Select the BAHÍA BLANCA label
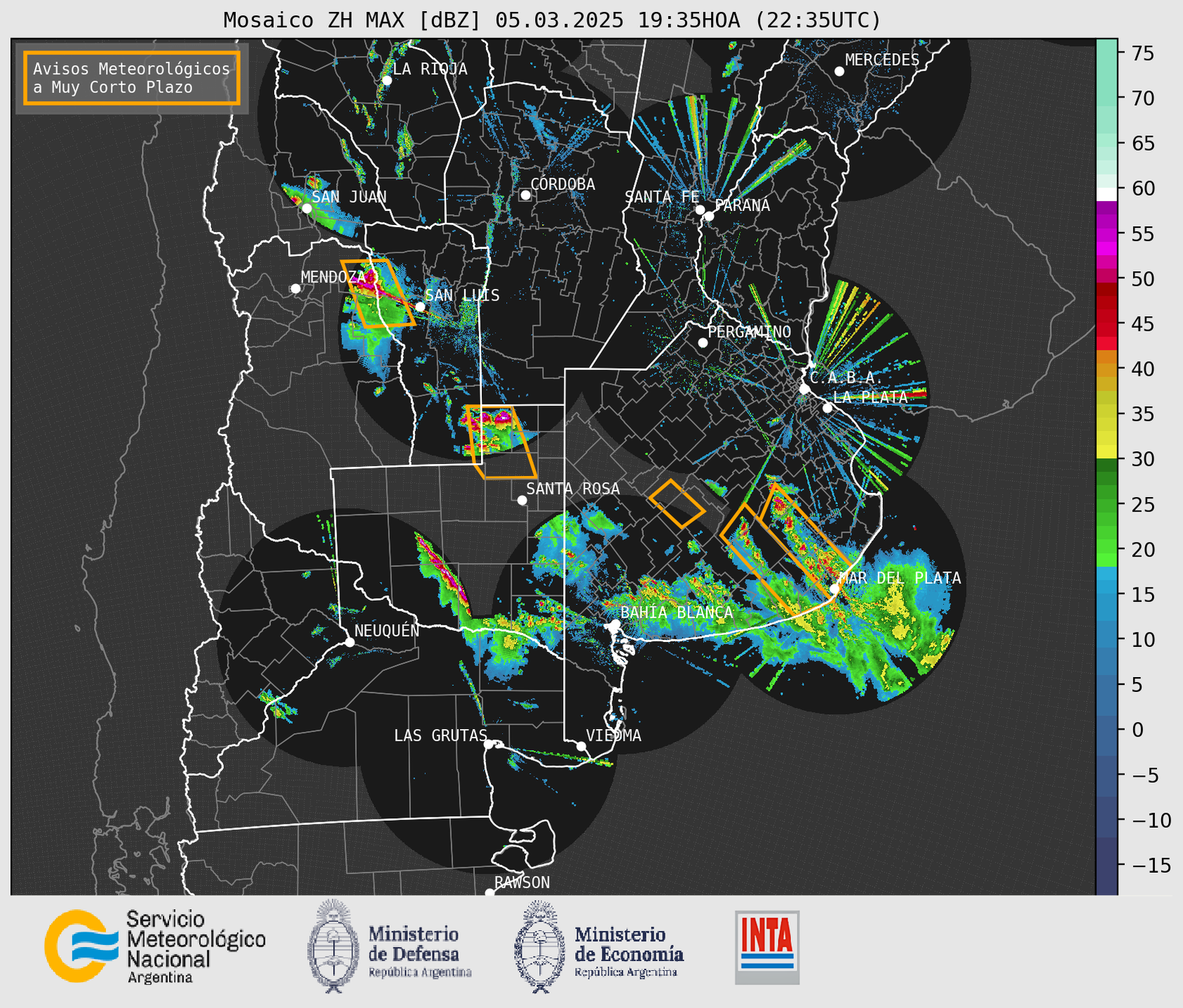1183x1008 pixels. click(677, 613)
